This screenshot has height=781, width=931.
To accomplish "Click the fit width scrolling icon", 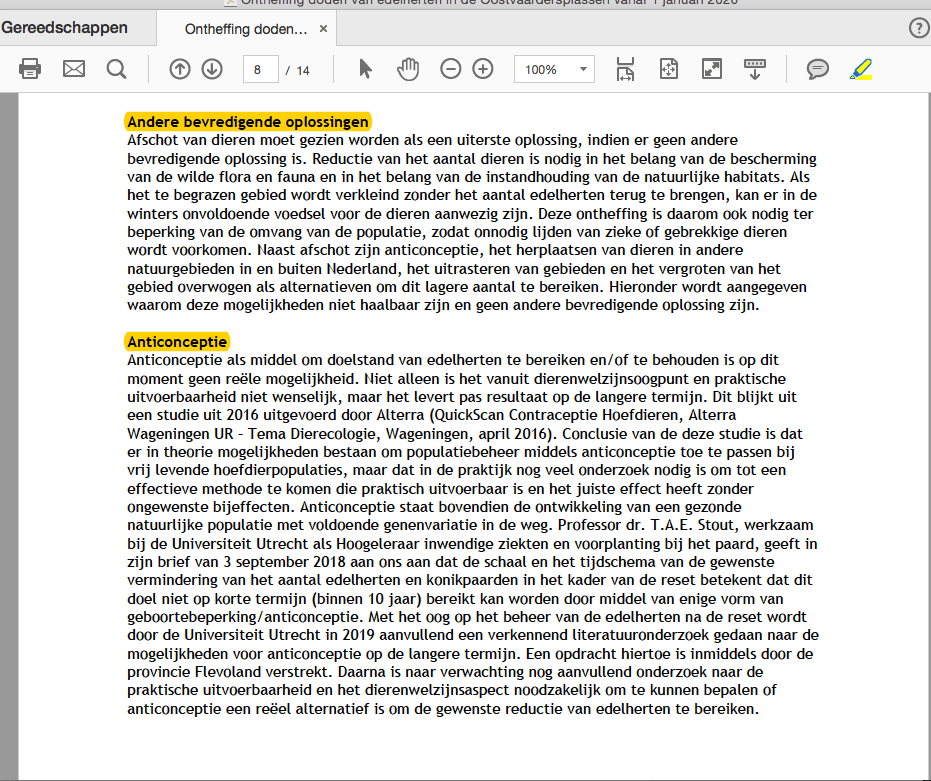I will [625, 69].
